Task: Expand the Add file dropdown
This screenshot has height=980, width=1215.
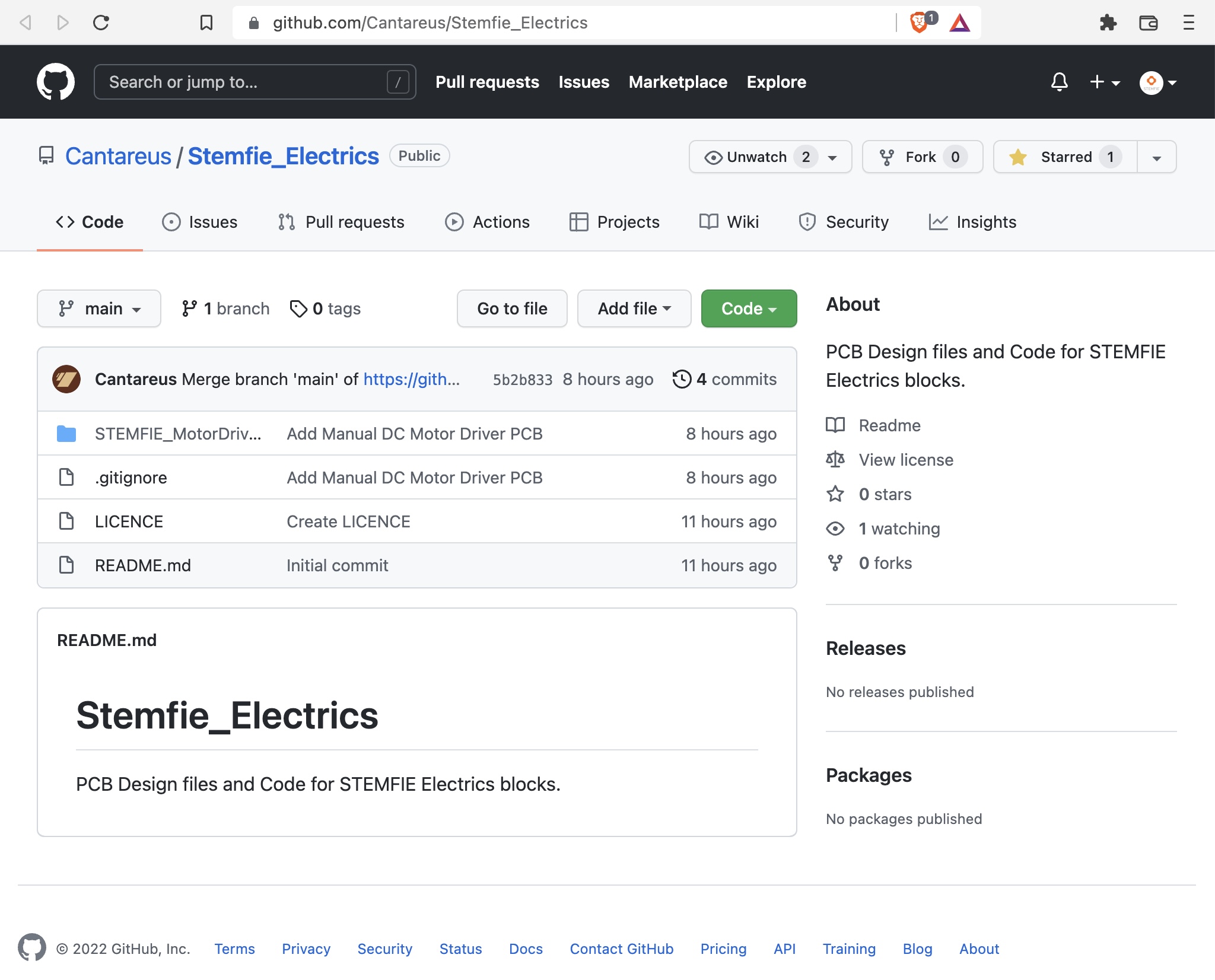Action: click(x=634, y=308)
